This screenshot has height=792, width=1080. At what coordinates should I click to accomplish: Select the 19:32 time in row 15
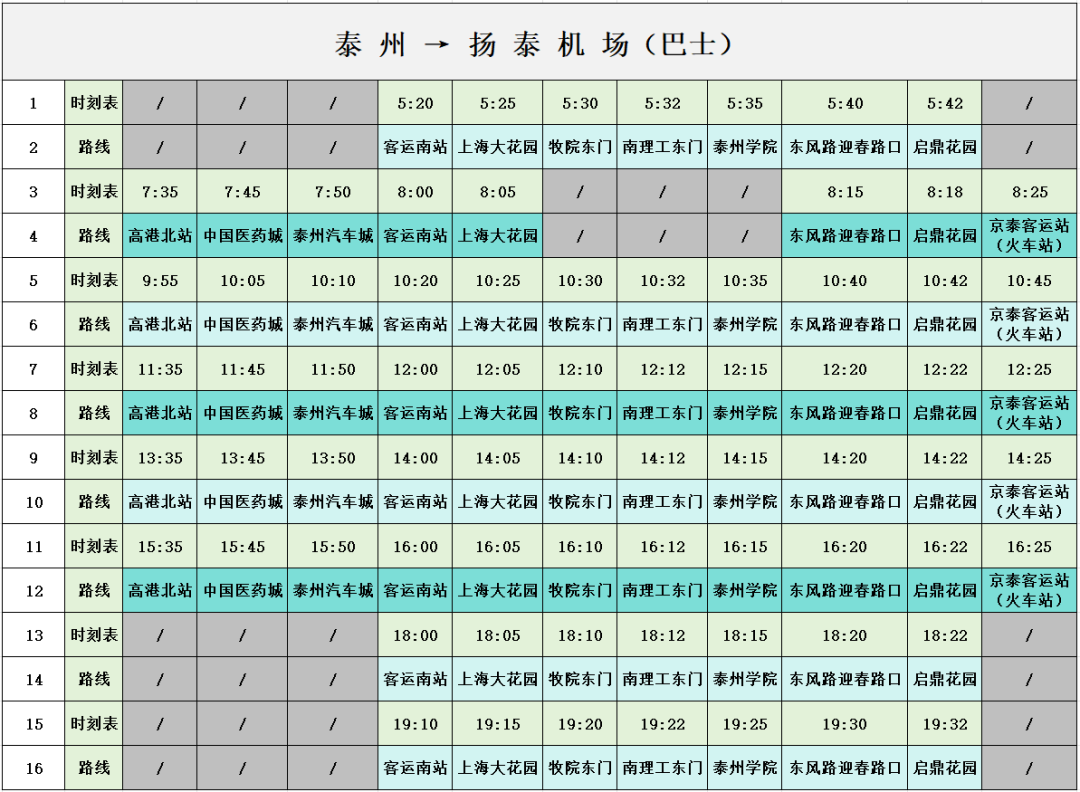(x=944, y=723)
